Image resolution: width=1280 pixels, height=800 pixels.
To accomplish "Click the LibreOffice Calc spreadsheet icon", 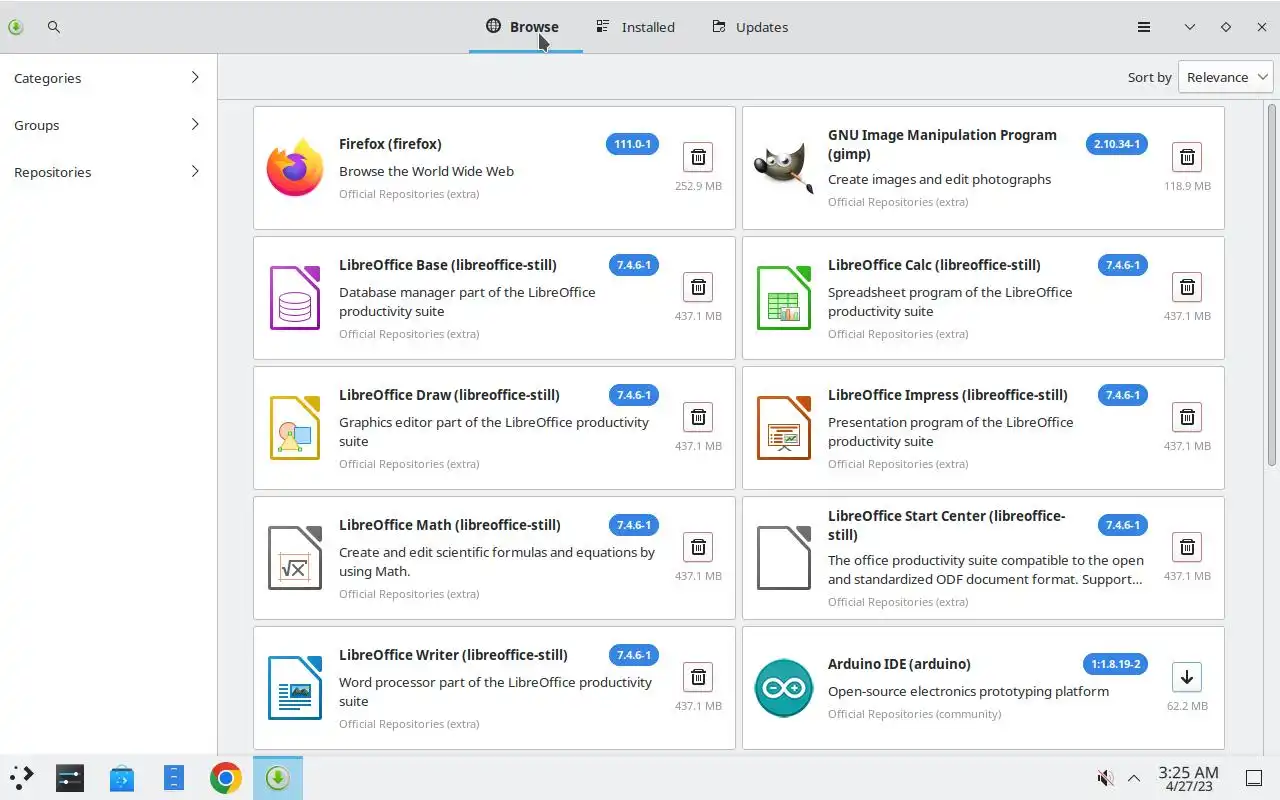I will [x=784, y=298].
